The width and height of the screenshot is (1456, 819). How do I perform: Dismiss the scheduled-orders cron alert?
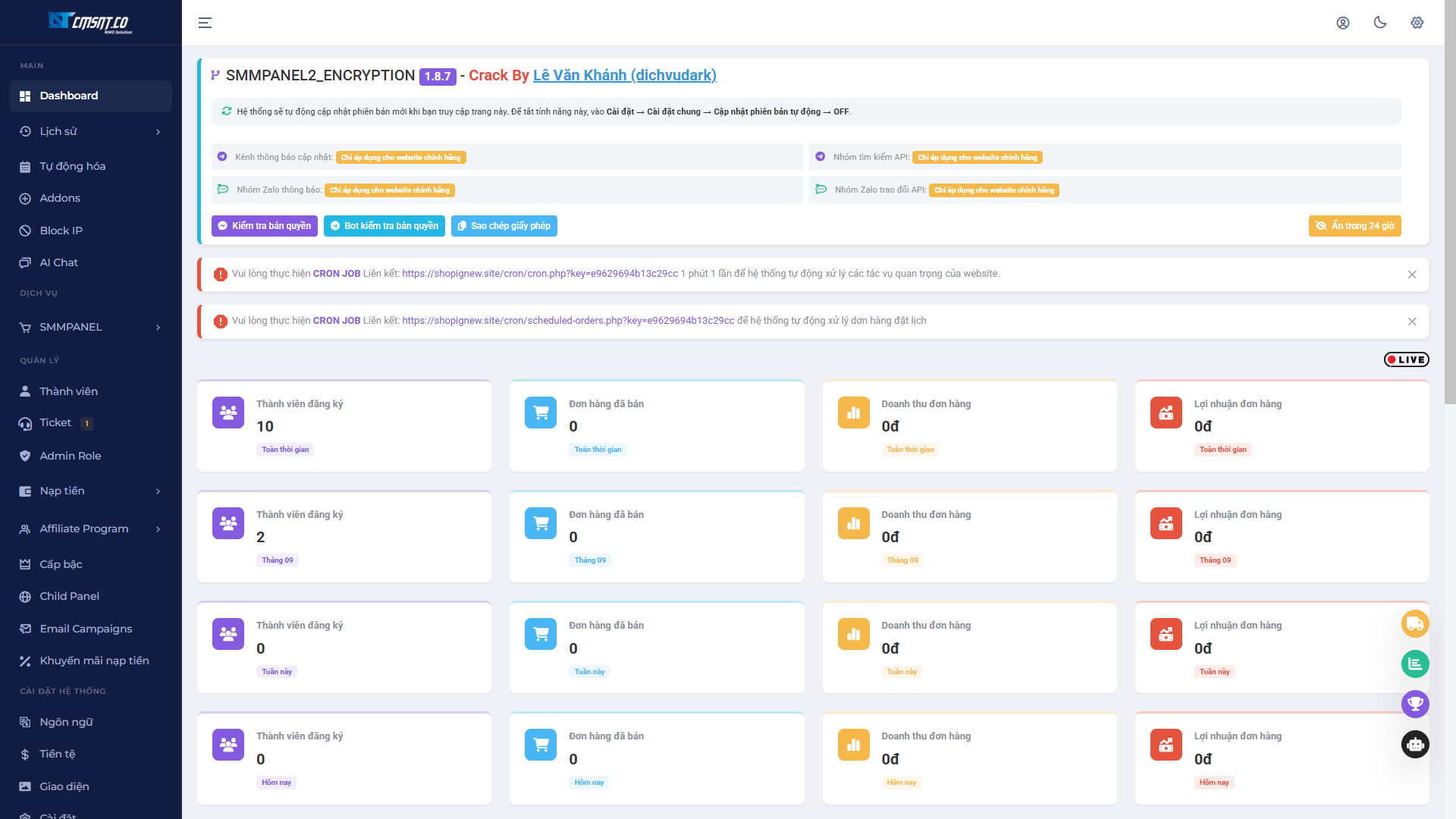tap(1412, 322)
